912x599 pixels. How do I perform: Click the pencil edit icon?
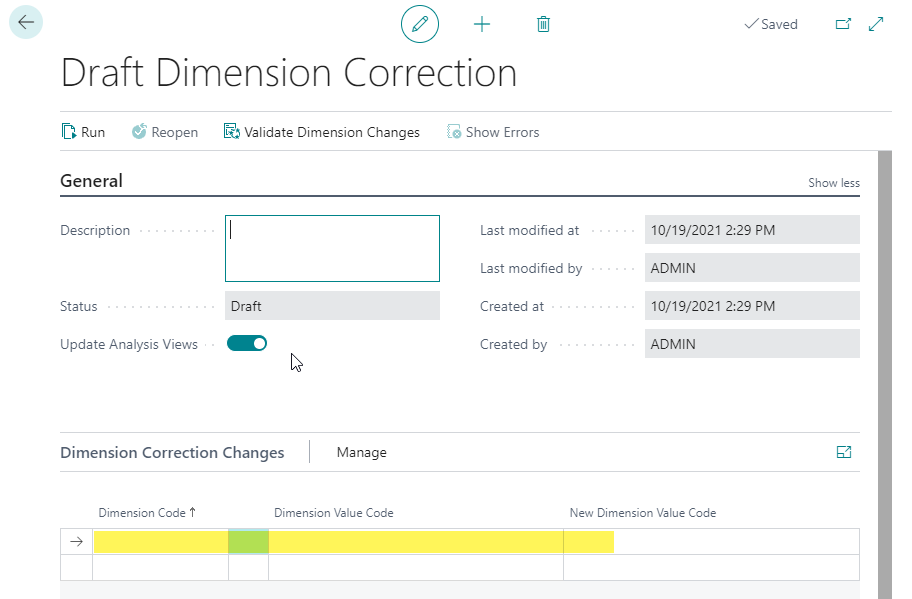[420, 24]
